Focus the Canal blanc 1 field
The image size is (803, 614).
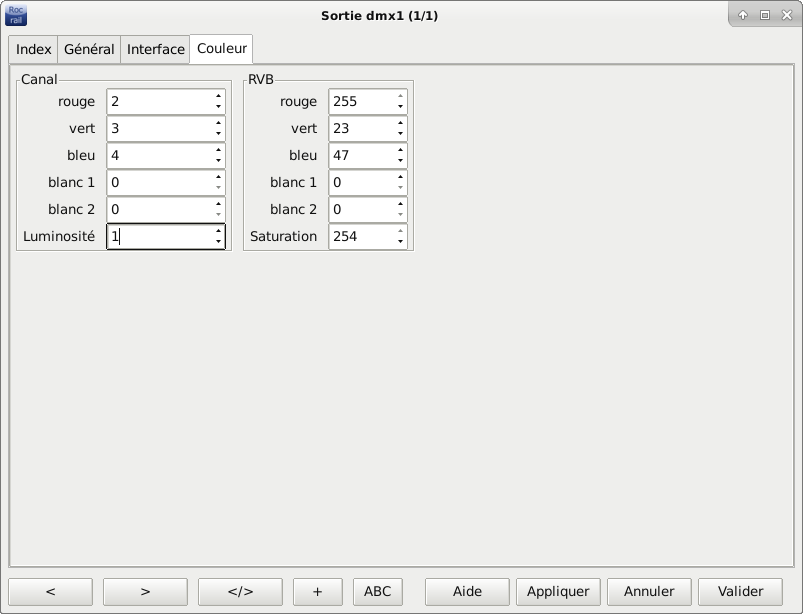(158, 182)
